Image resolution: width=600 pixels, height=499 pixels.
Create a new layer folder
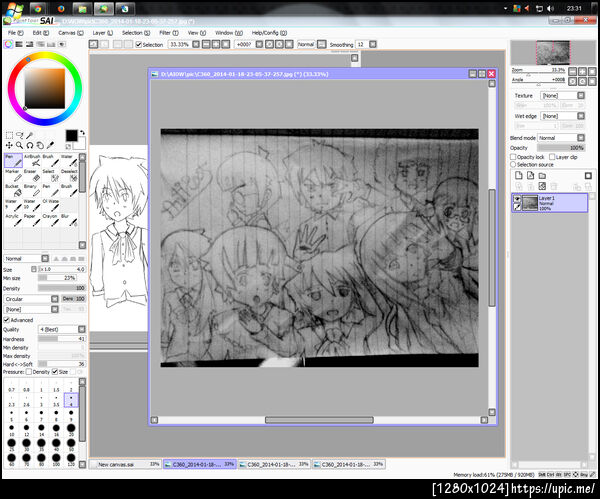(x=542, y=176)
